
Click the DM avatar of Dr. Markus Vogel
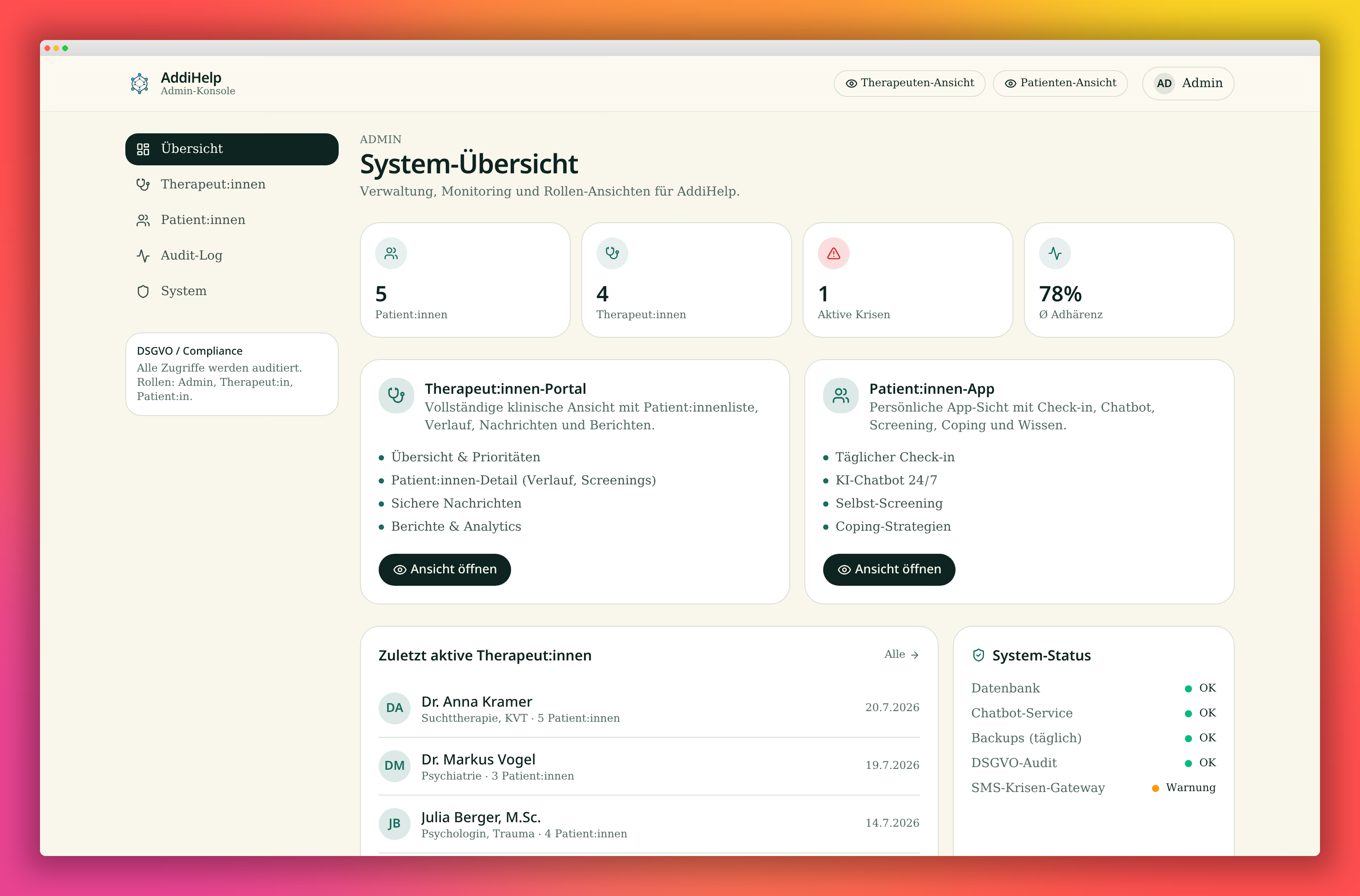tap(394, 766)
